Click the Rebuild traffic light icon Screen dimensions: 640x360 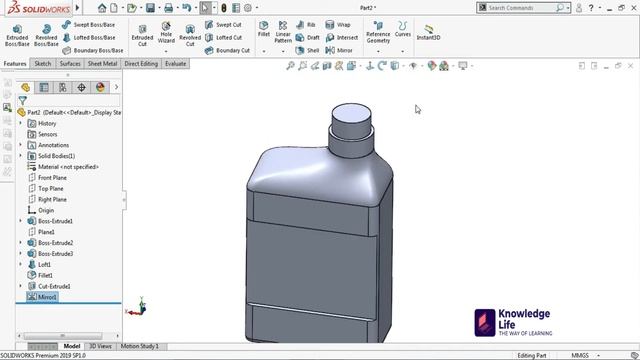[x=224, y=8]
